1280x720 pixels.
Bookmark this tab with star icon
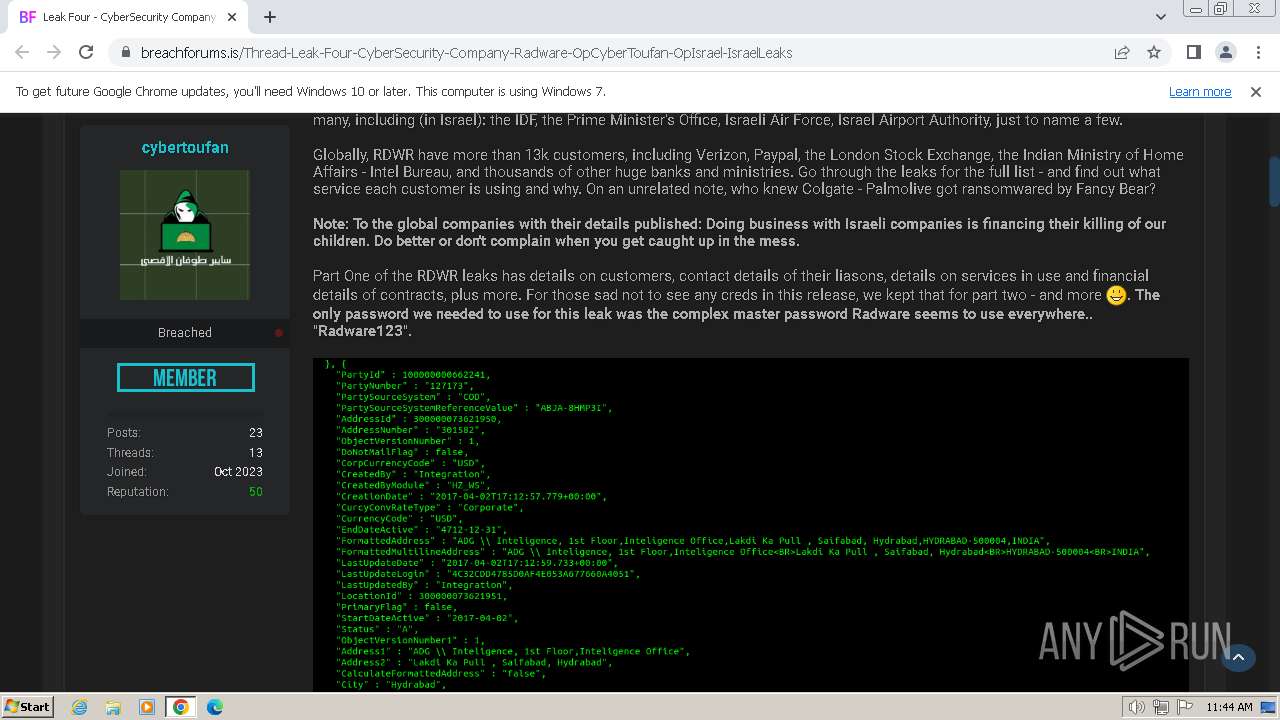(1154, 53)
